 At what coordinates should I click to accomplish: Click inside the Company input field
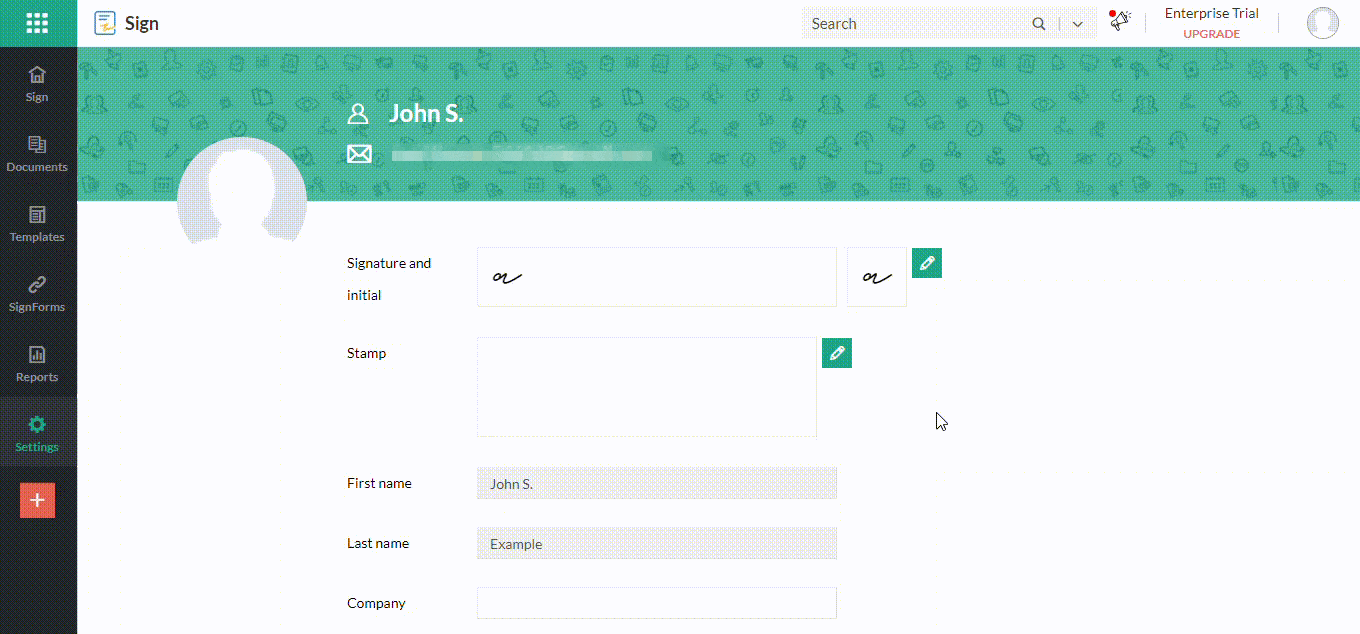(656, 602)
